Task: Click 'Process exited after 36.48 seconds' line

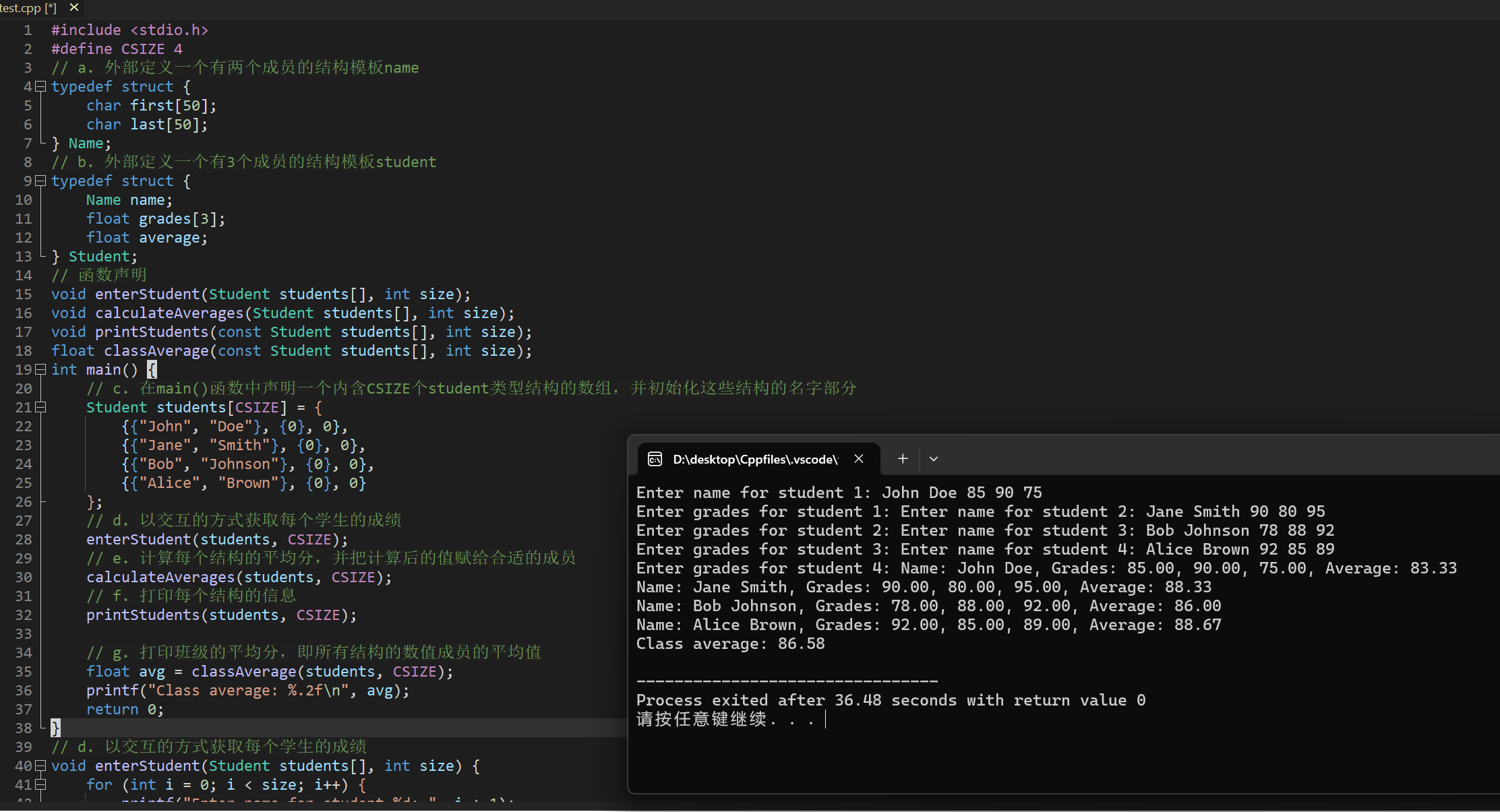Action: tap(891, 700)
